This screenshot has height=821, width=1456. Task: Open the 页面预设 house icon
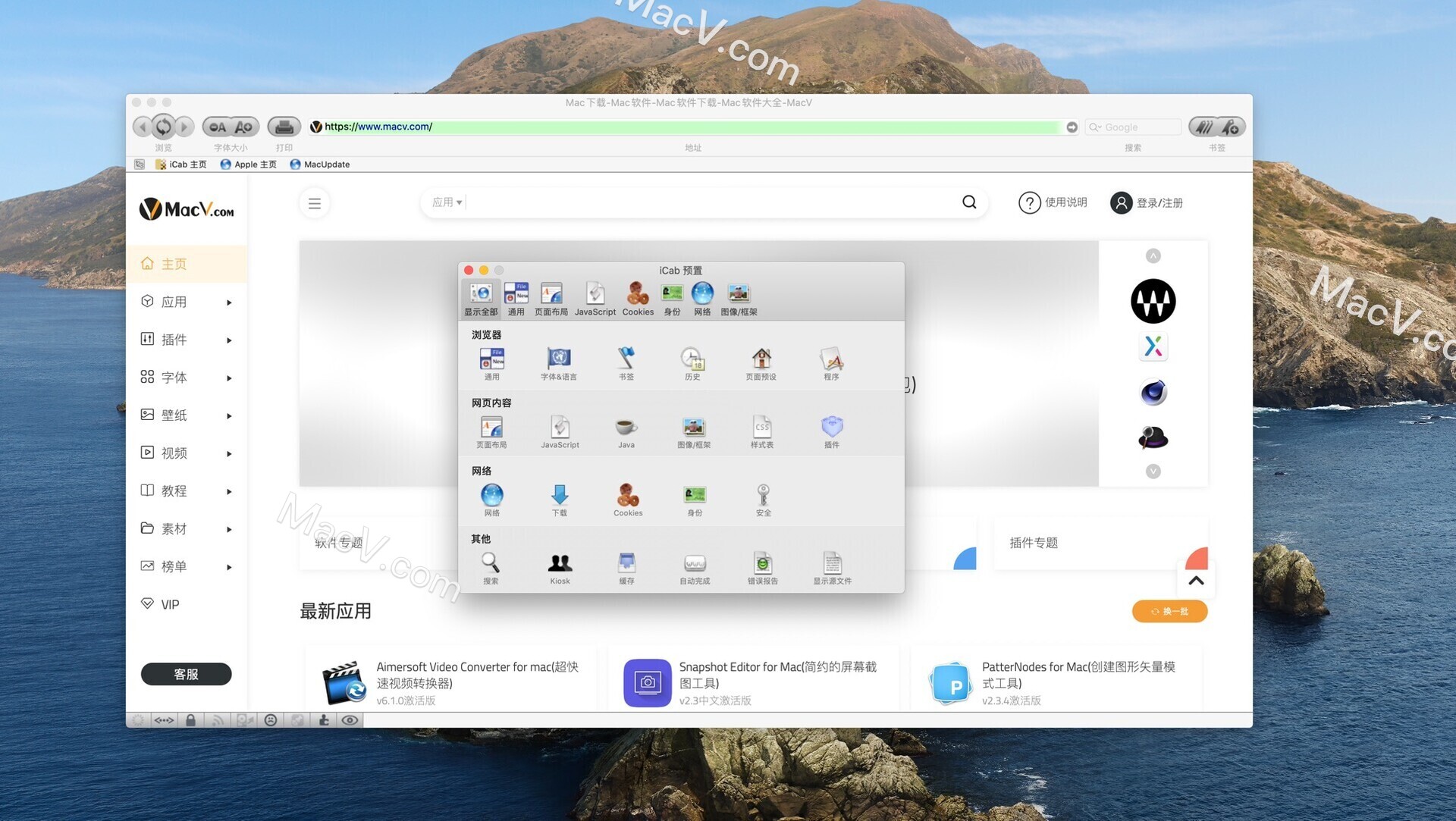click(x=761, y=363)
